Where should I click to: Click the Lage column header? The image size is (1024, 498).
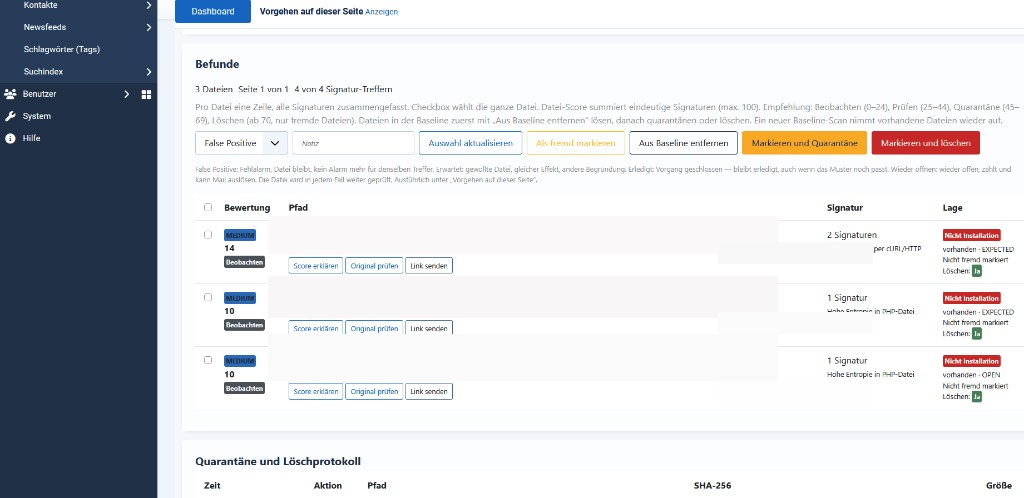[x=952, y=208]
